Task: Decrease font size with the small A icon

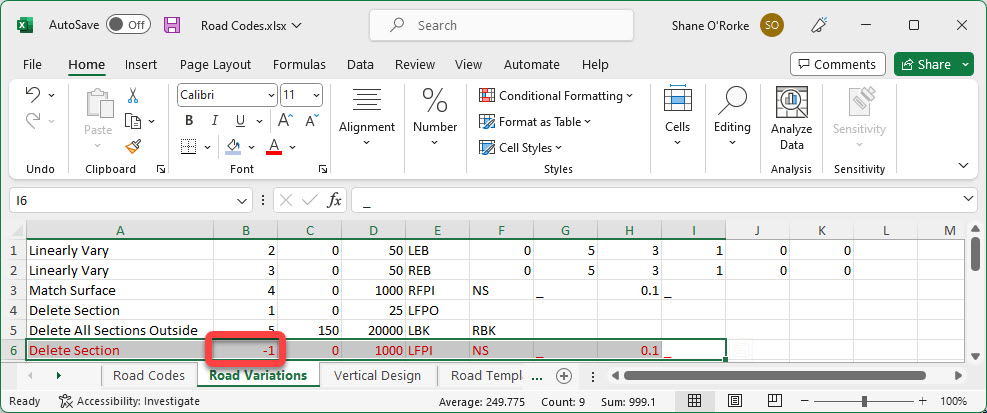Action: 312,120
